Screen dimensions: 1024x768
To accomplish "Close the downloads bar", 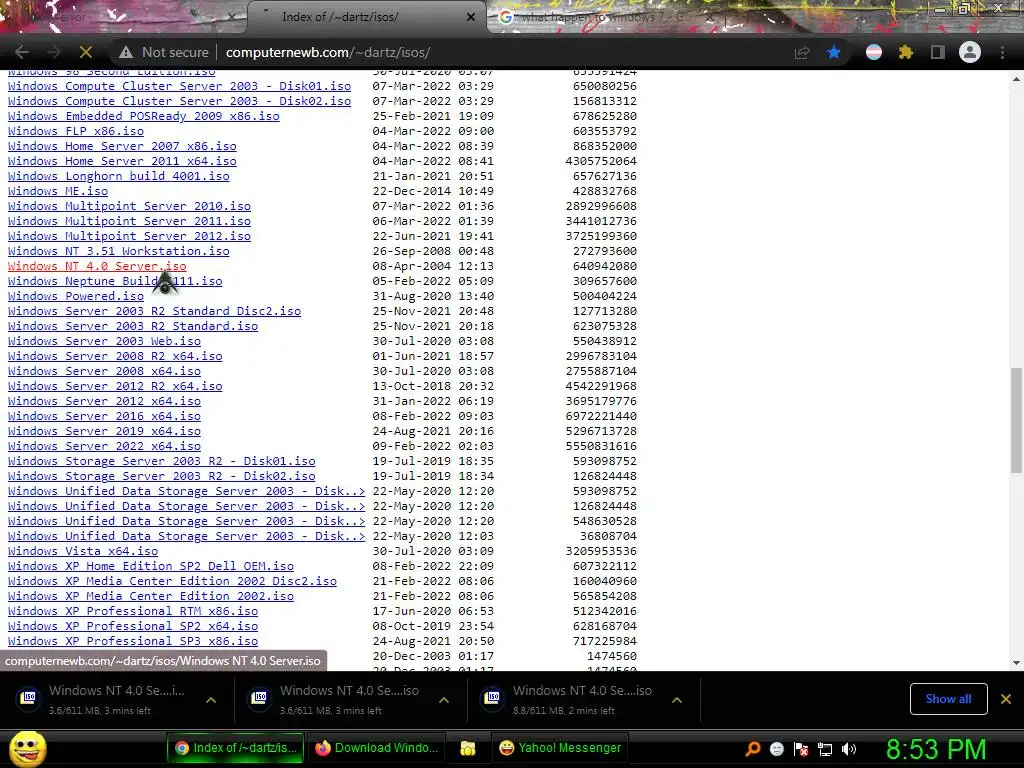I will 1006,699.
